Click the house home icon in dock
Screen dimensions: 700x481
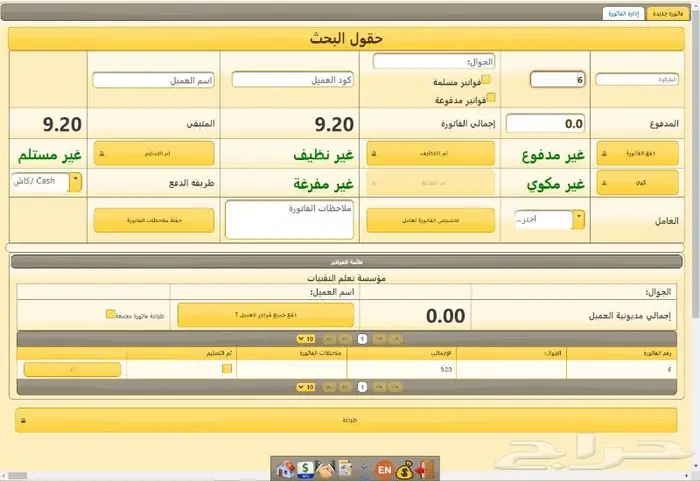tap(284, 468)
